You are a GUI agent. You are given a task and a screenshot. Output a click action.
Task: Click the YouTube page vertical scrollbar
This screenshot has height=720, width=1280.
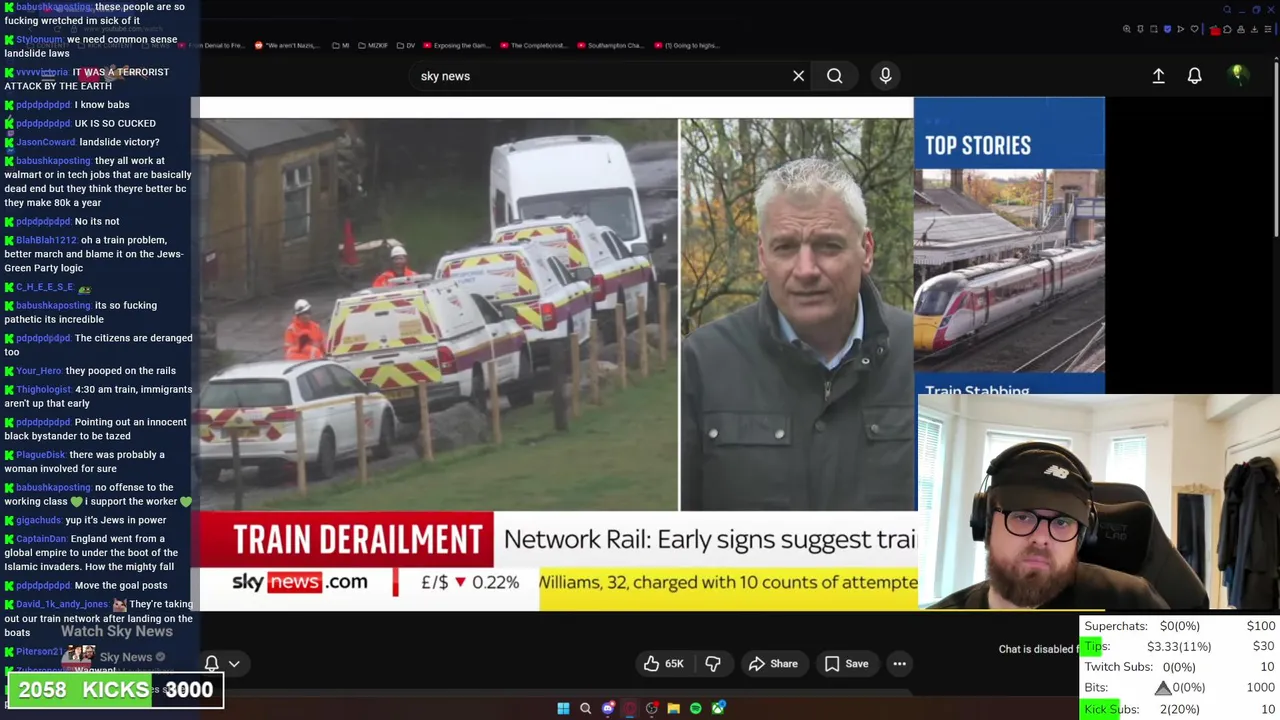click(1276, 150)
